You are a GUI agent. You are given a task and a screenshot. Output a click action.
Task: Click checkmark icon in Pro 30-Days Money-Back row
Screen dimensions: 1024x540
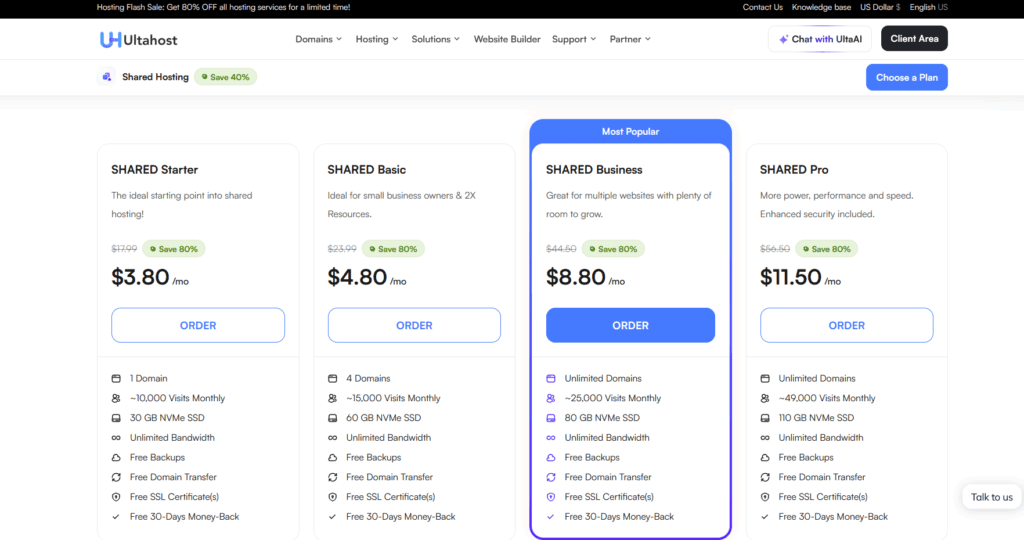coord(765,517)
